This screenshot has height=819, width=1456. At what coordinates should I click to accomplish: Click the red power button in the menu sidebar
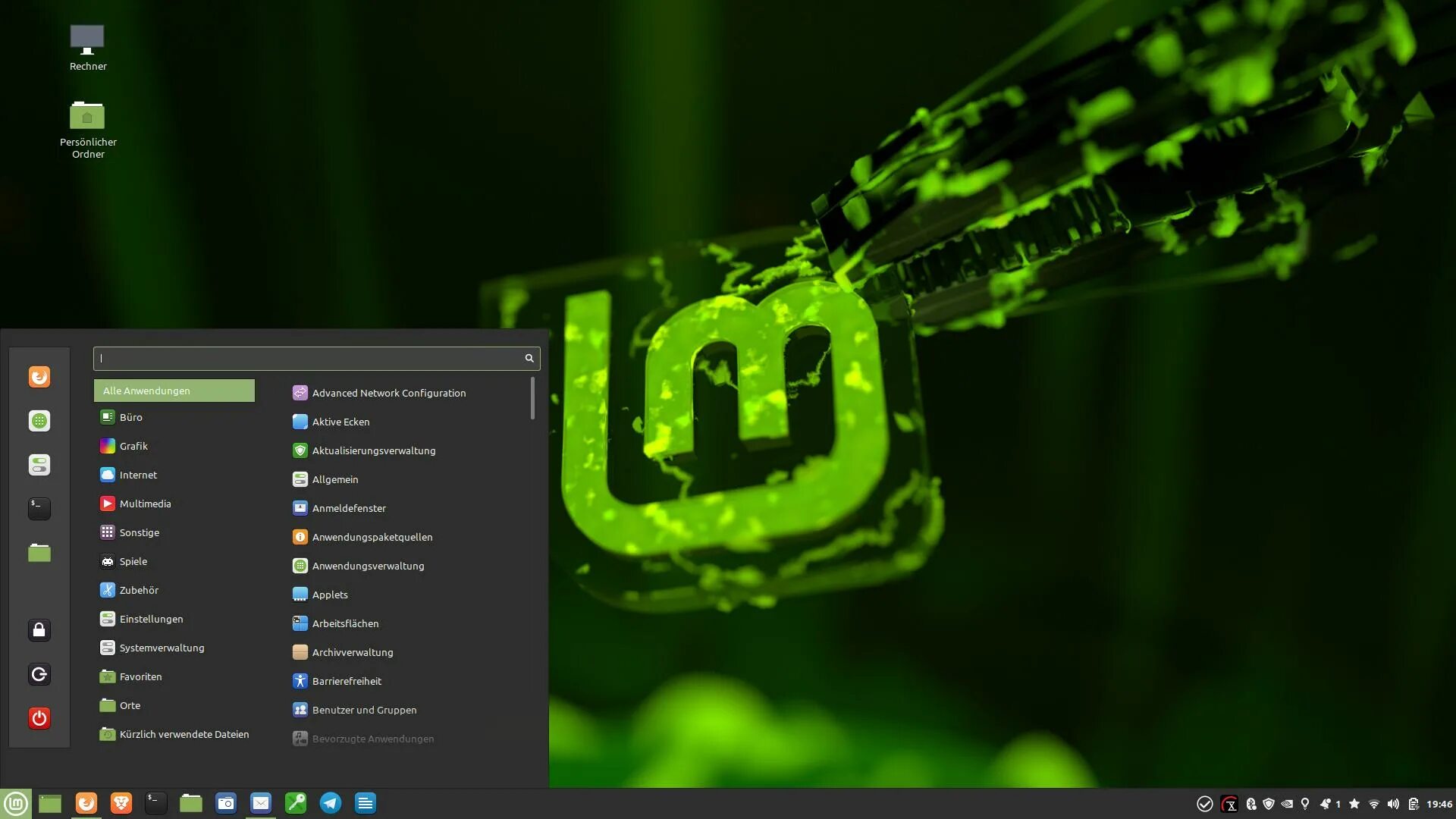pos(39,718)
